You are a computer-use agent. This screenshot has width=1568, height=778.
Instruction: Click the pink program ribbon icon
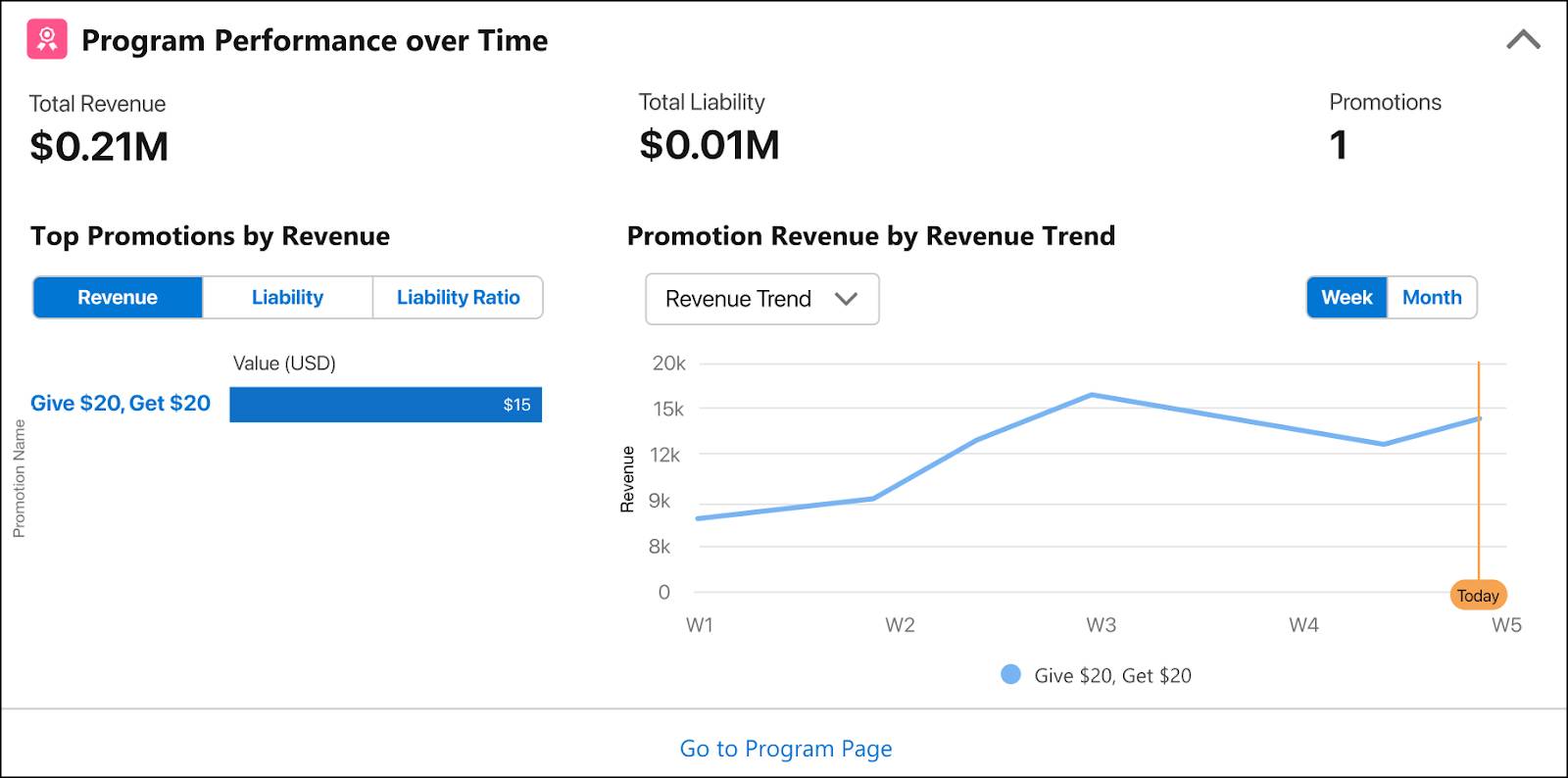pos(47,39)
